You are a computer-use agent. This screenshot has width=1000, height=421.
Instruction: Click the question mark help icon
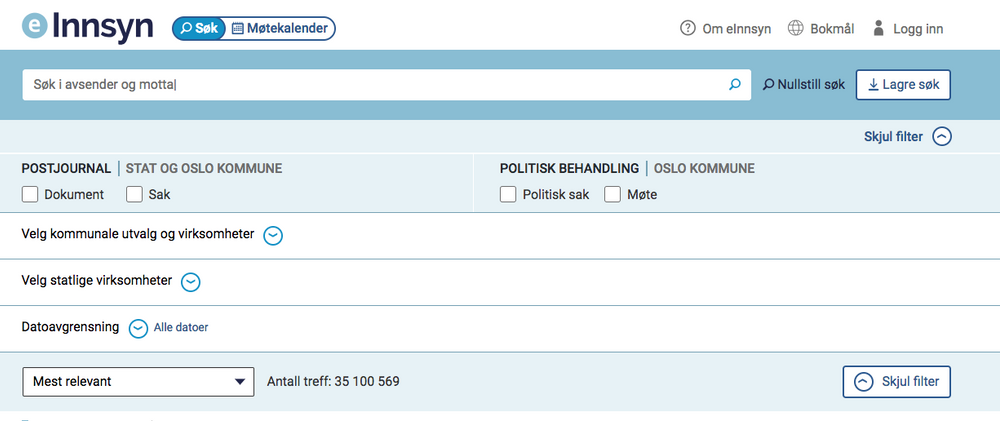688,29
